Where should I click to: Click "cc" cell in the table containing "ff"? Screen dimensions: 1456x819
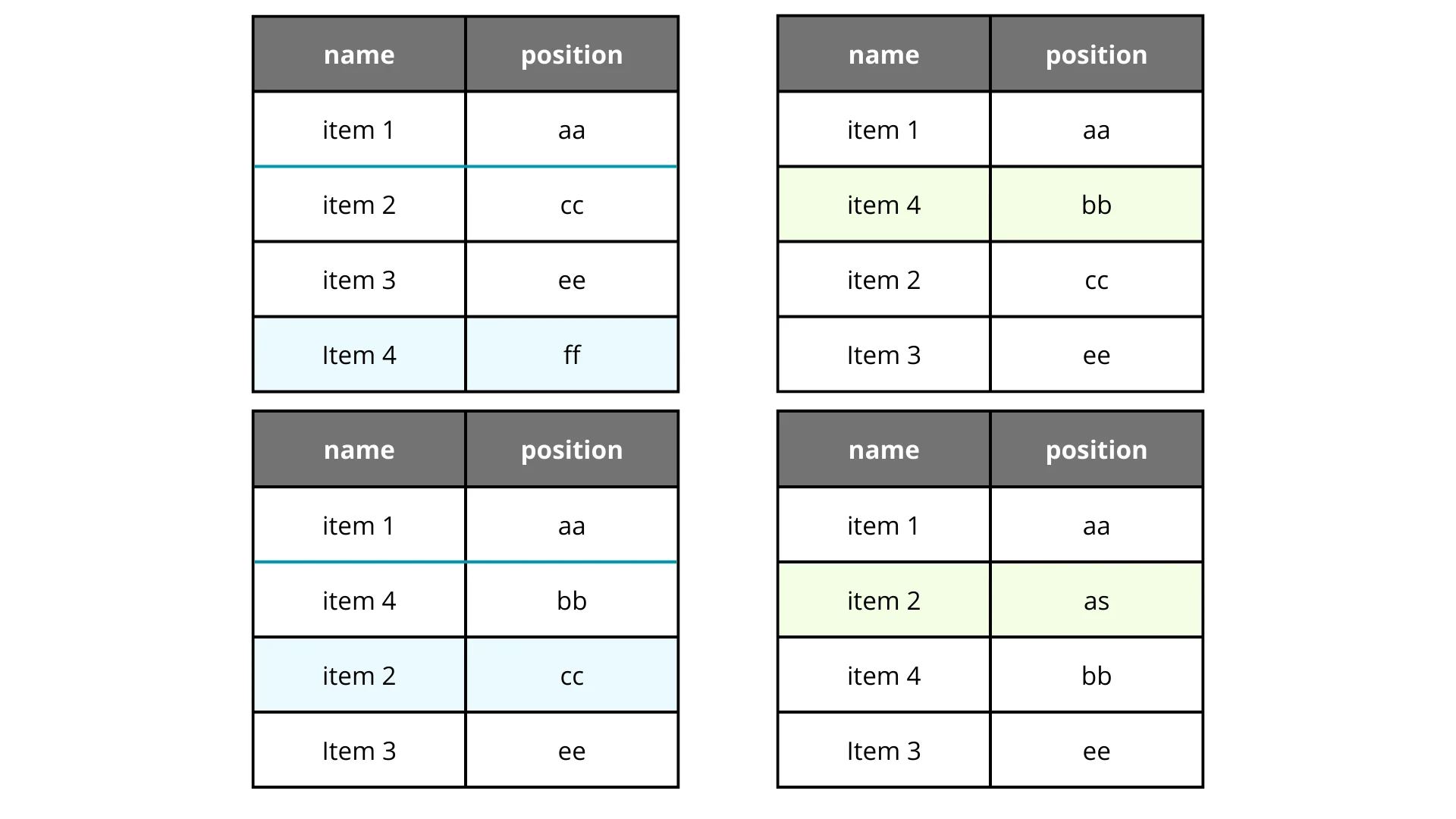tap(572, 205)
